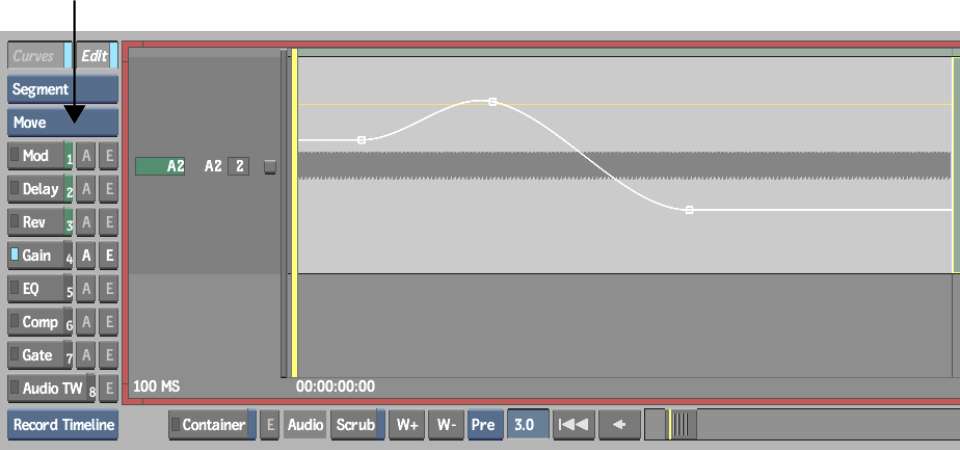The height and width of the screenshot is (450, 960).
Task: Click the A button next to Gate
Action: tap(86, 355)
